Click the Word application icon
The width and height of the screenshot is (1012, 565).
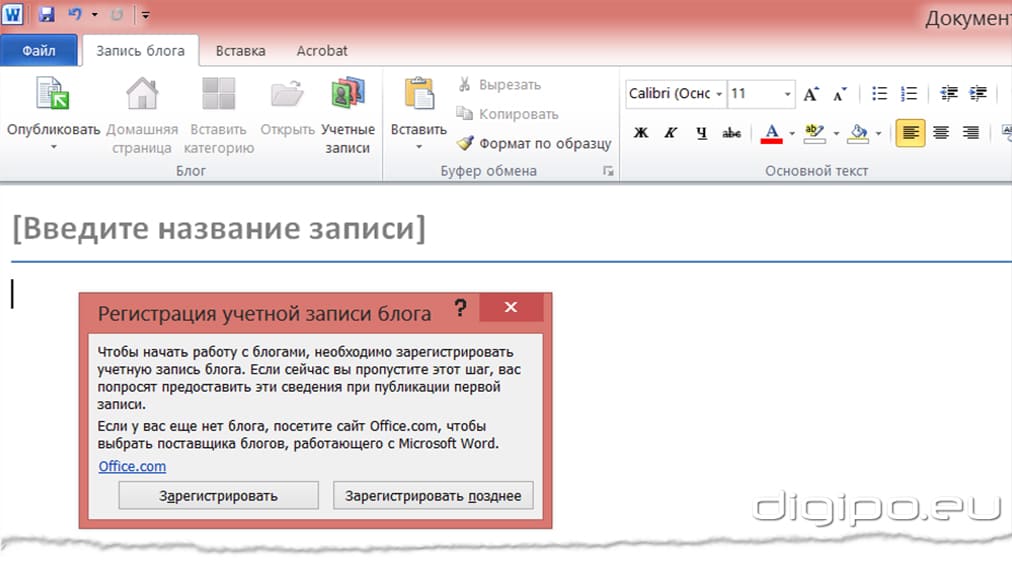(12, 14)
